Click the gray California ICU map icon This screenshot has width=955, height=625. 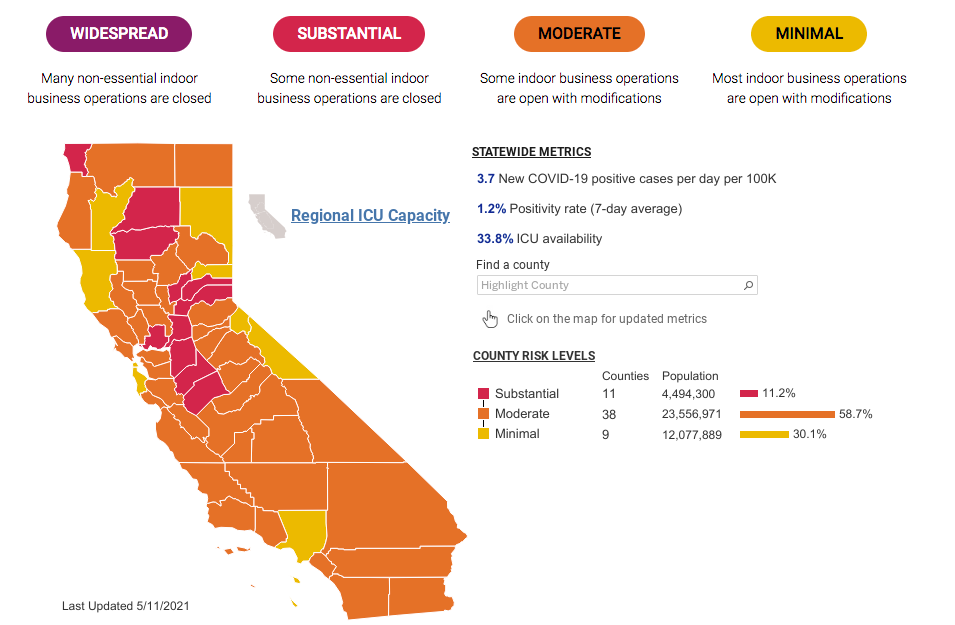tap(268, 215)
